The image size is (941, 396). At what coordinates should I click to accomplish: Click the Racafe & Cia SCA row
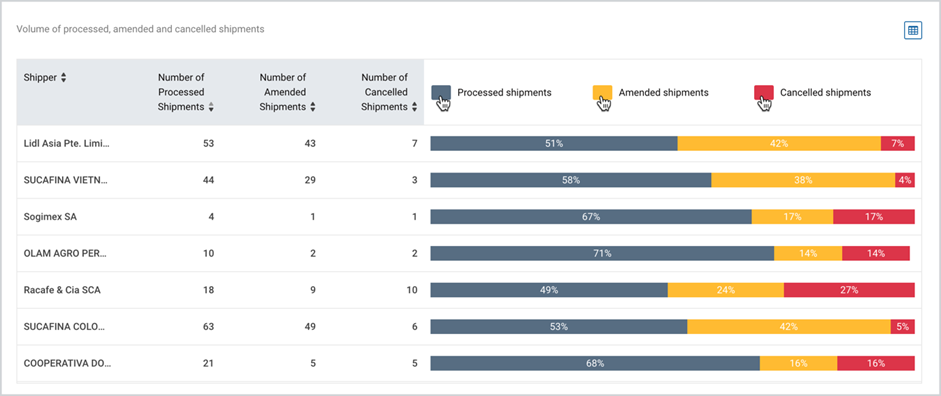(220, 290)
